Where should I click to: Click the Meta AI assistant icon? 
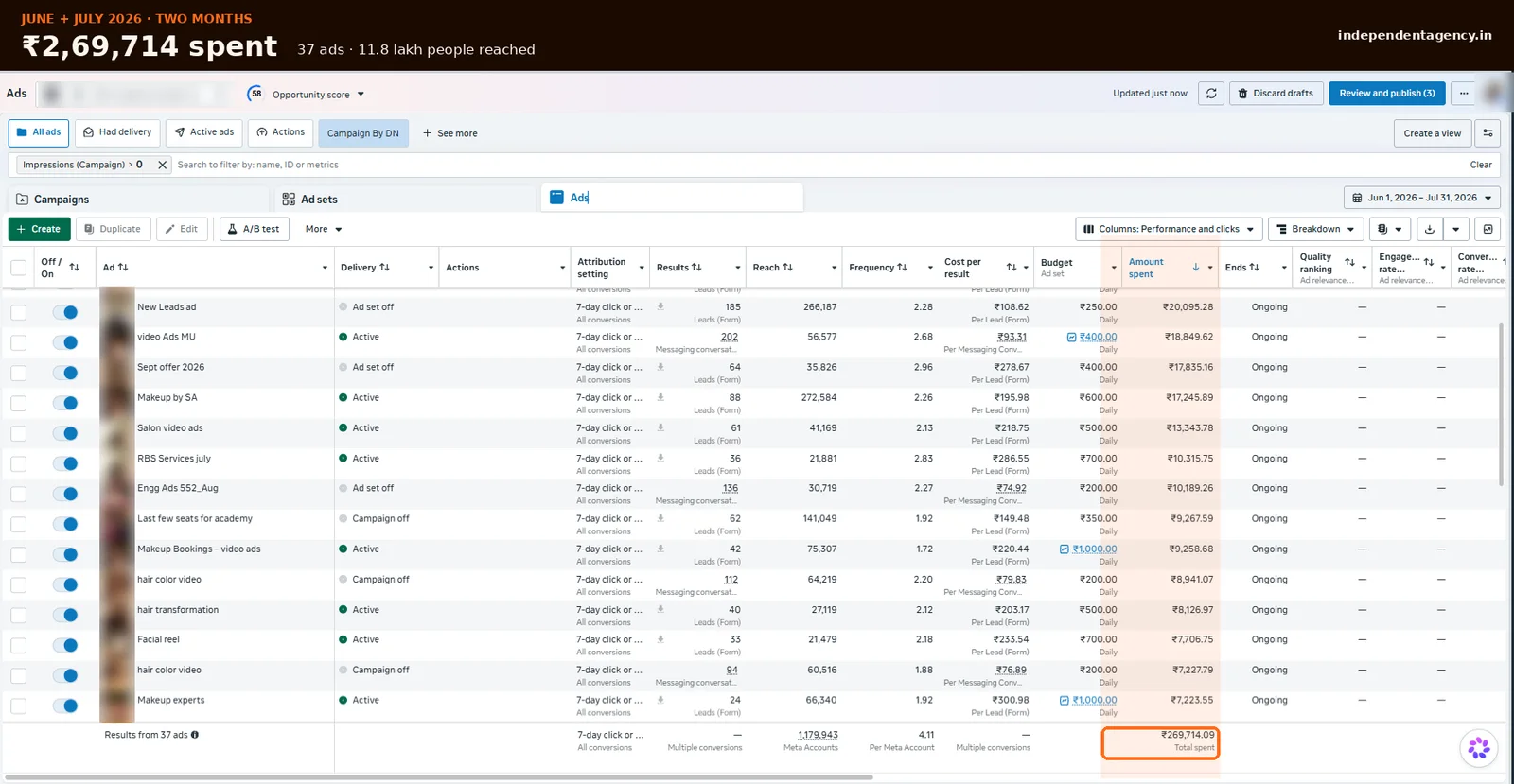(x=1479, y=748)
